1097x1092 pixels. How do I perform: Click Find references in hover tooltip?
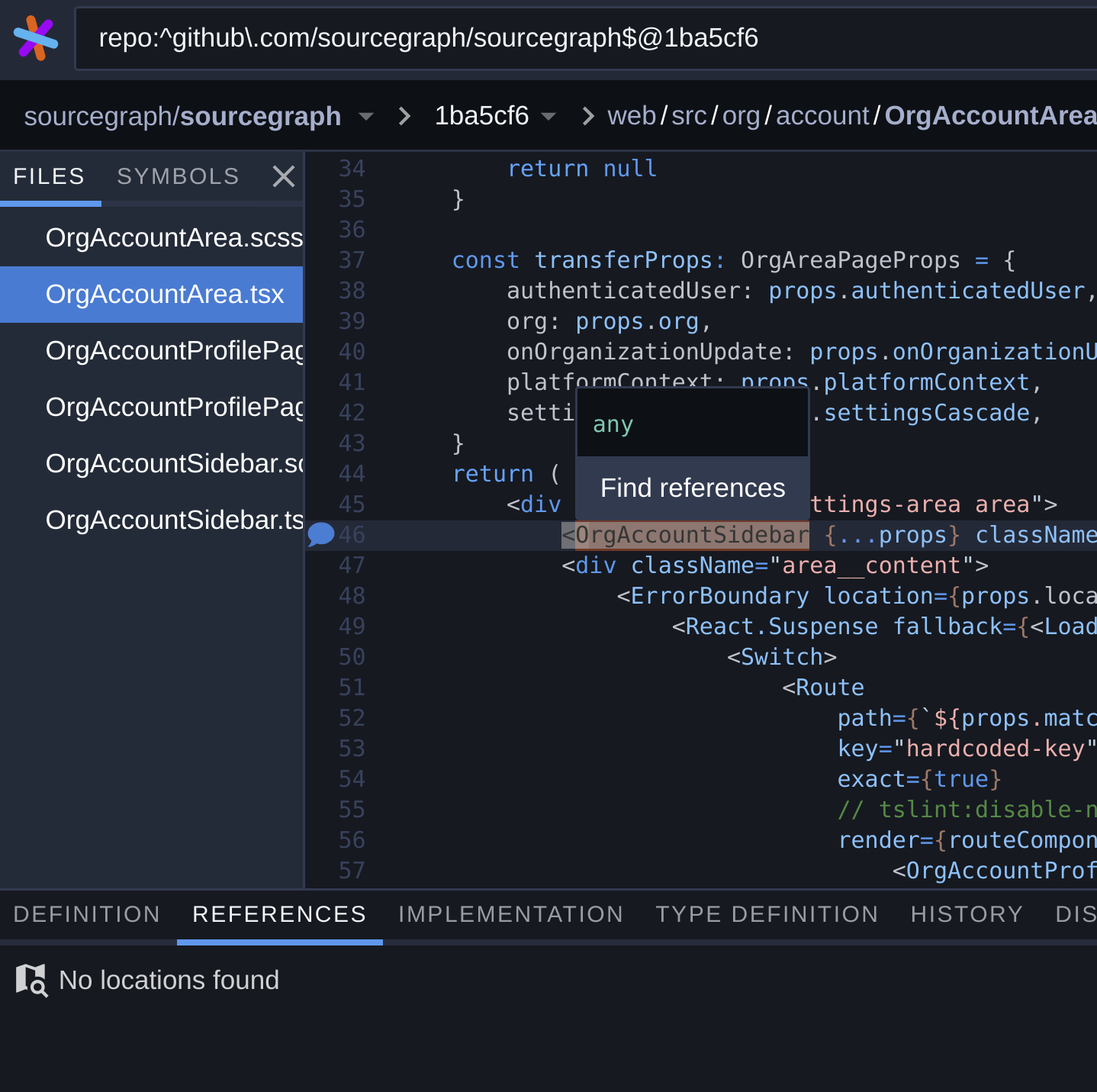coord(693,488)
